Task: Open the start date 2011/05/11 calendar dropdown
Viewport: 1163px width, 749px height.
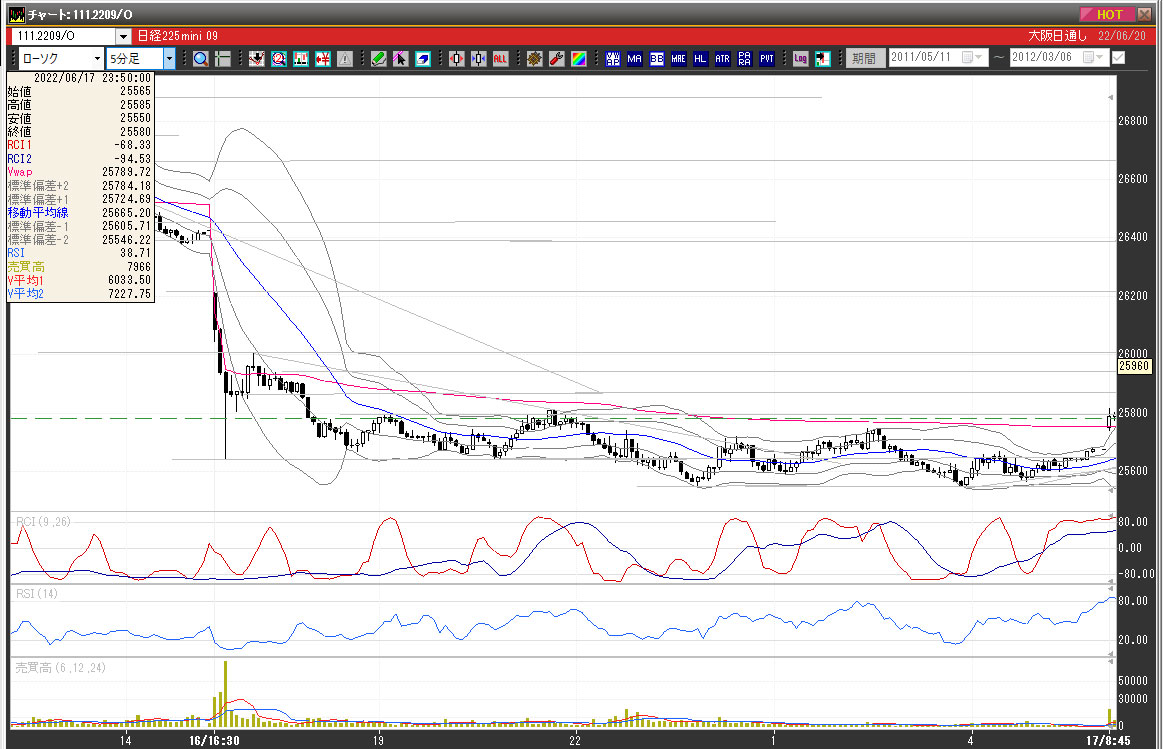Action: (972, 57)
